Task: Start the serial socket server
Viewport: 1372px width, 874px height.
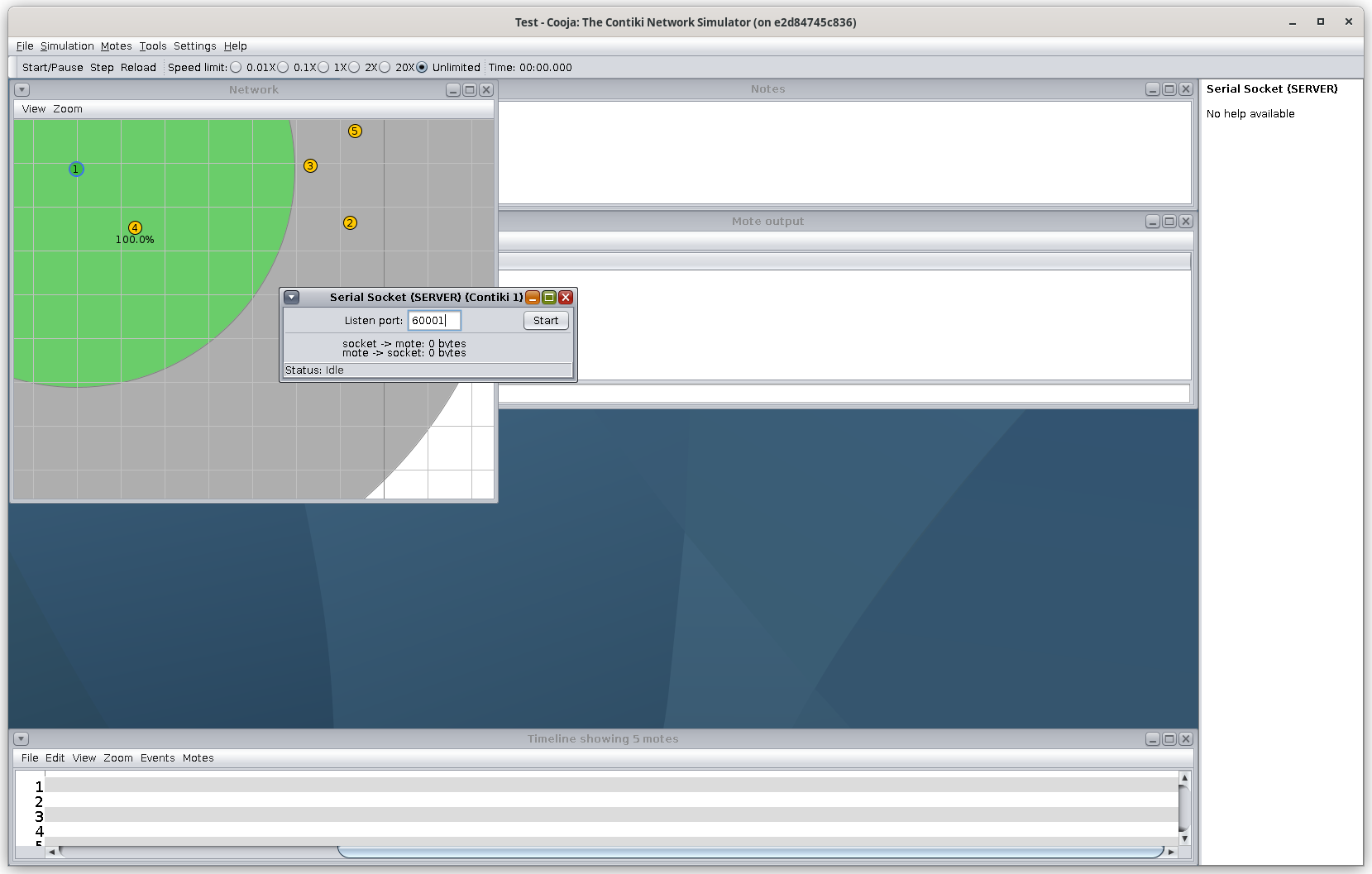Action: (546, 320)
